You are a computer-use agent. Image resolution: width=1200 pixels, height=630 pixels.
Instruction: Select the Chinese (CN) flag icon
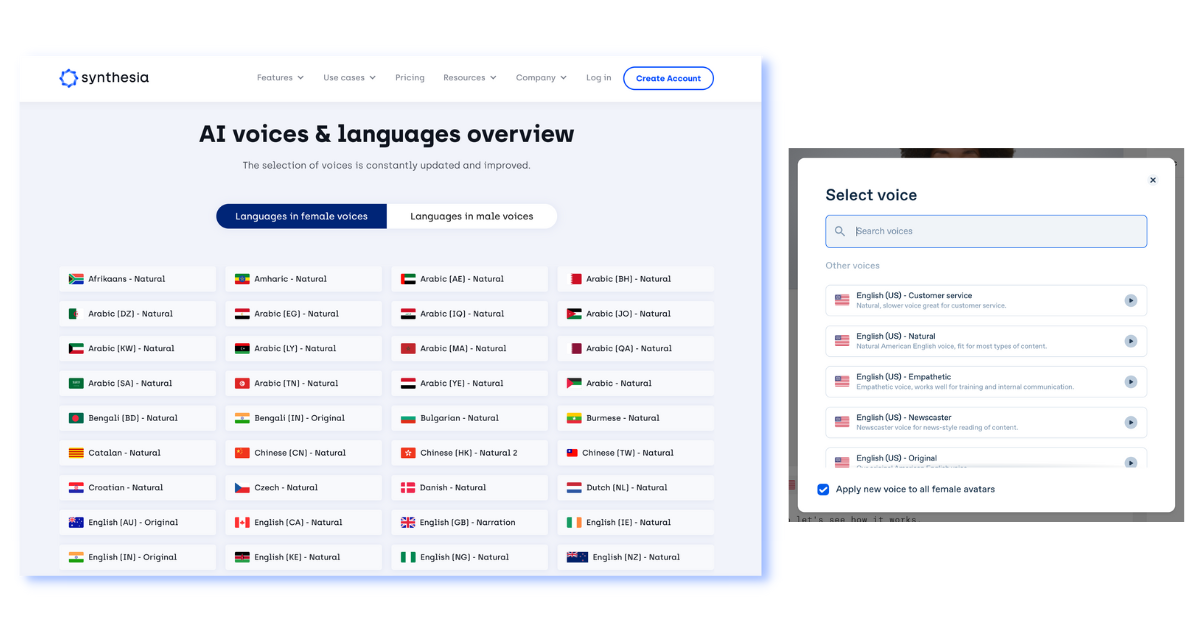click(x=240, y=452)
